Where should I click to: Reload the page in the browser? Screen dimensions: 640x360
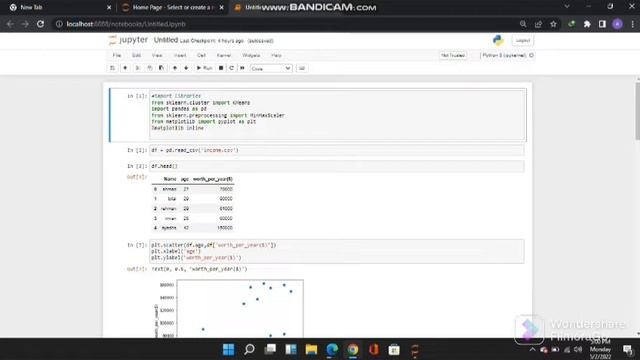40,24
